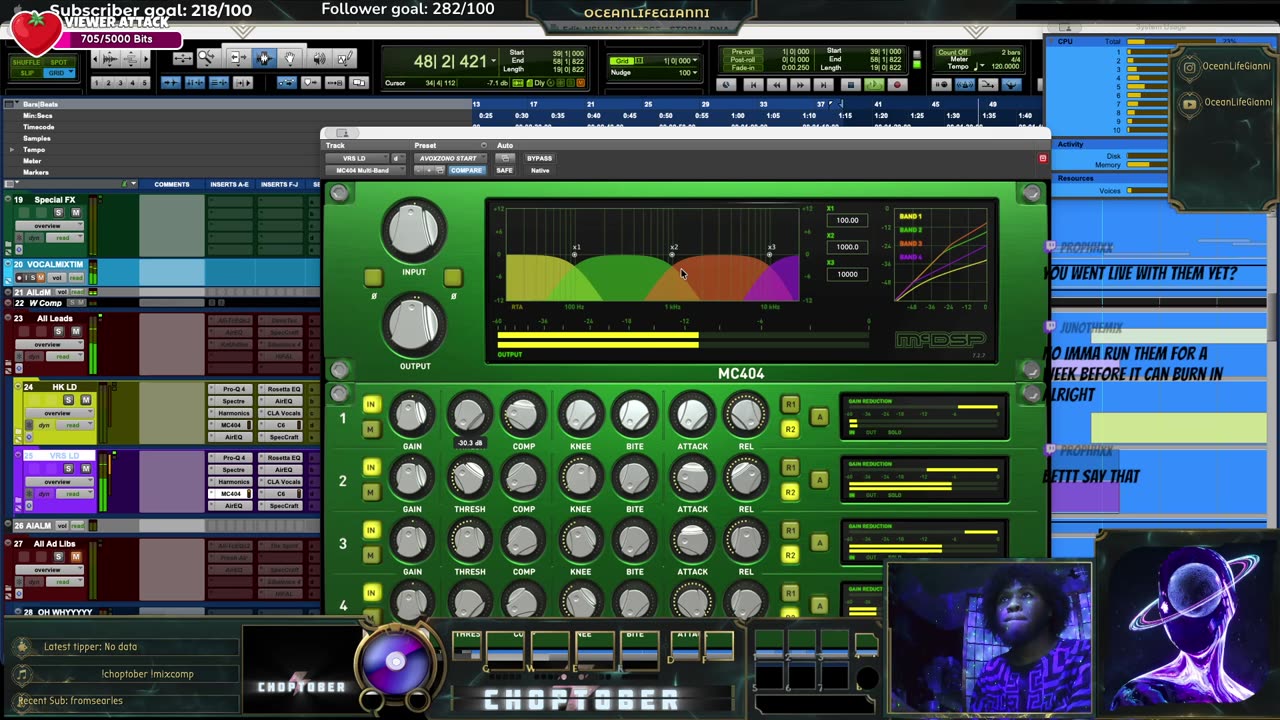Screen dimensions: 1280x720
Task: Select the Trim tool
Action: (238, 59)
